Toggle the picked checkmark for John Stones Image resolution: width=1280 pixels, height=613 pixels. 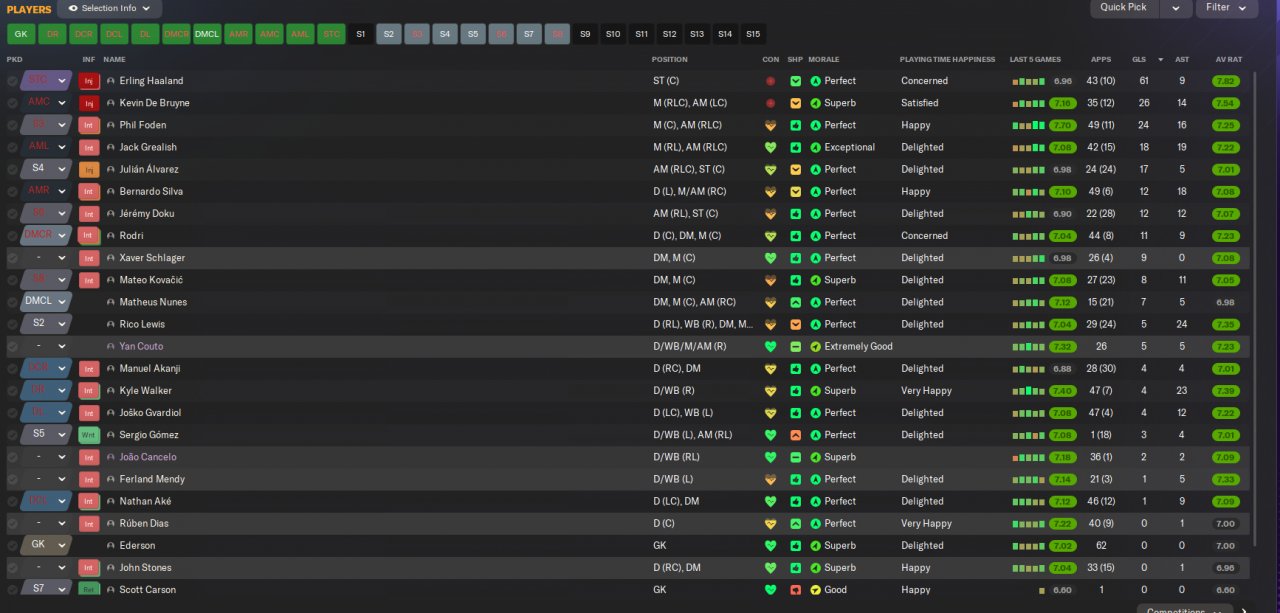click(12, 568)
